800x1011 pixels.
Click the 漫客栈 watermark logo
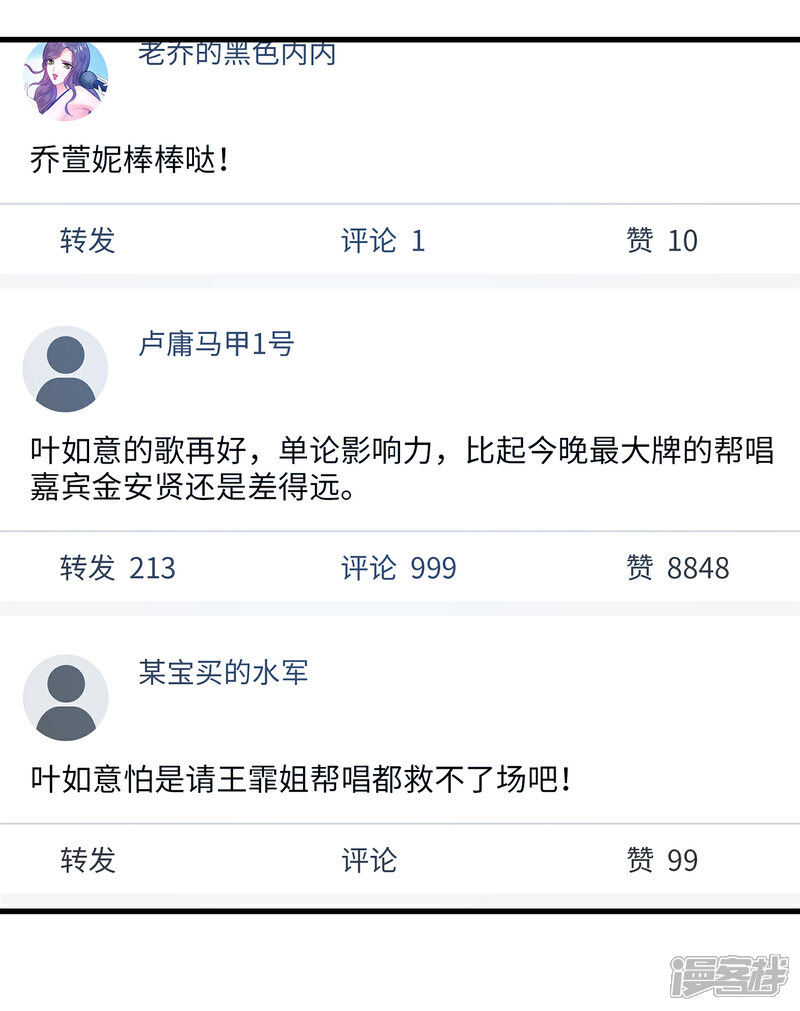729,976
